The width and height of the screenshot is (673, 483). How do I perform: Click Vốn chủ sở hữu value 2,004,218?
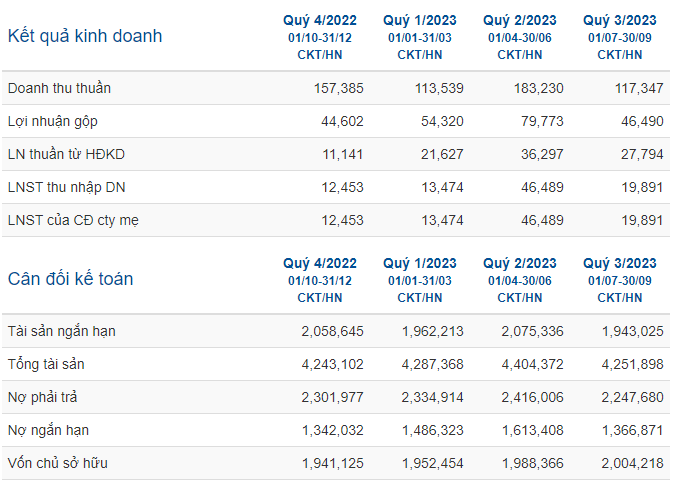coord(632,464)
